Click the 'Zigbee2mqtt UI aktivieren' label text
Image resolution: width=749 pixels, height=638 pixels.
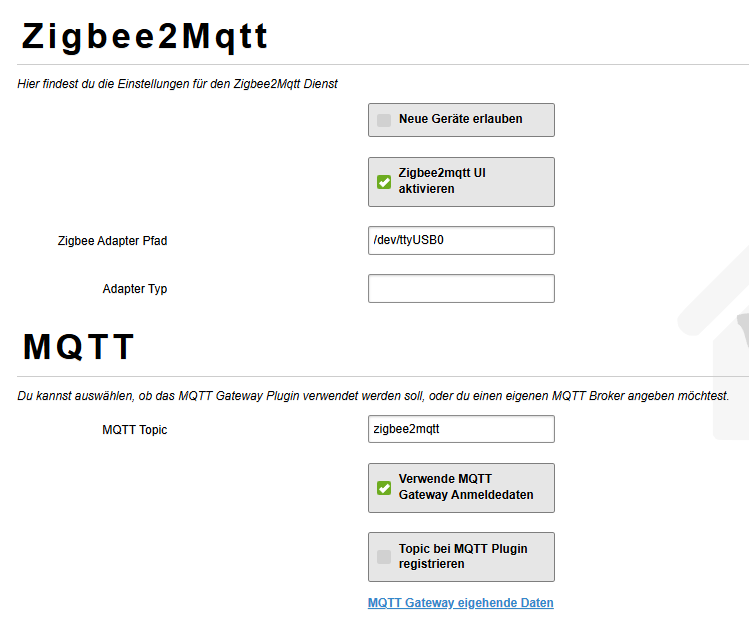coord(442,181)
